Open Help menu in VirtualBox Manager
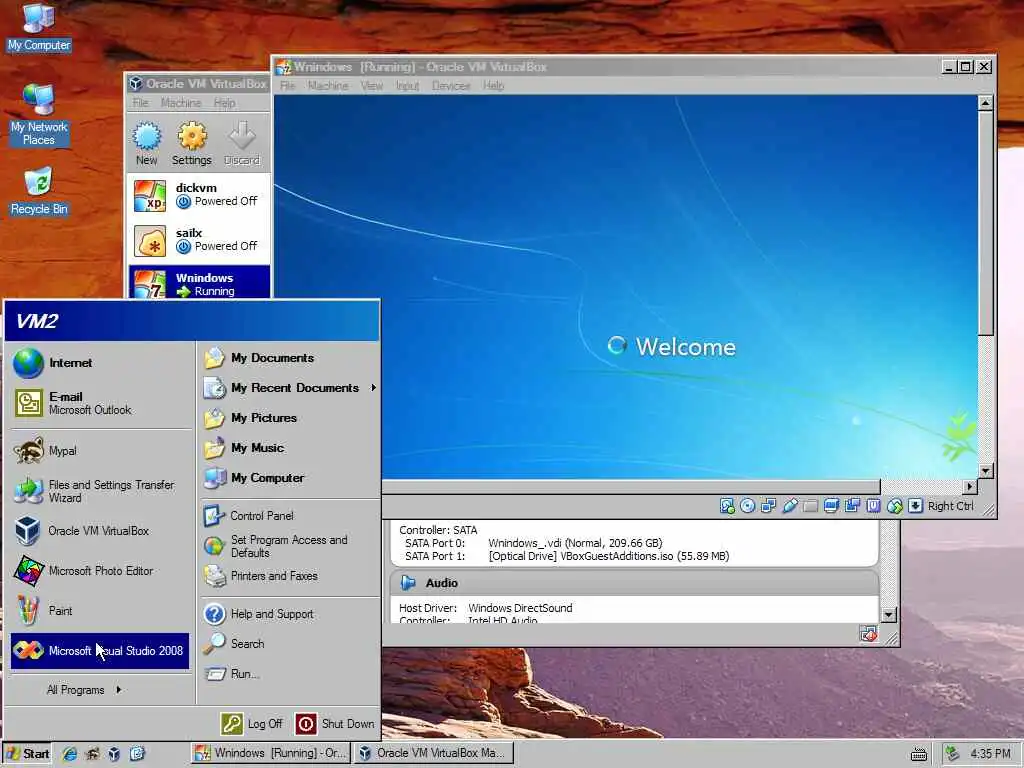The height and width of the screenshot is (768, 1024). coord(224,103)
